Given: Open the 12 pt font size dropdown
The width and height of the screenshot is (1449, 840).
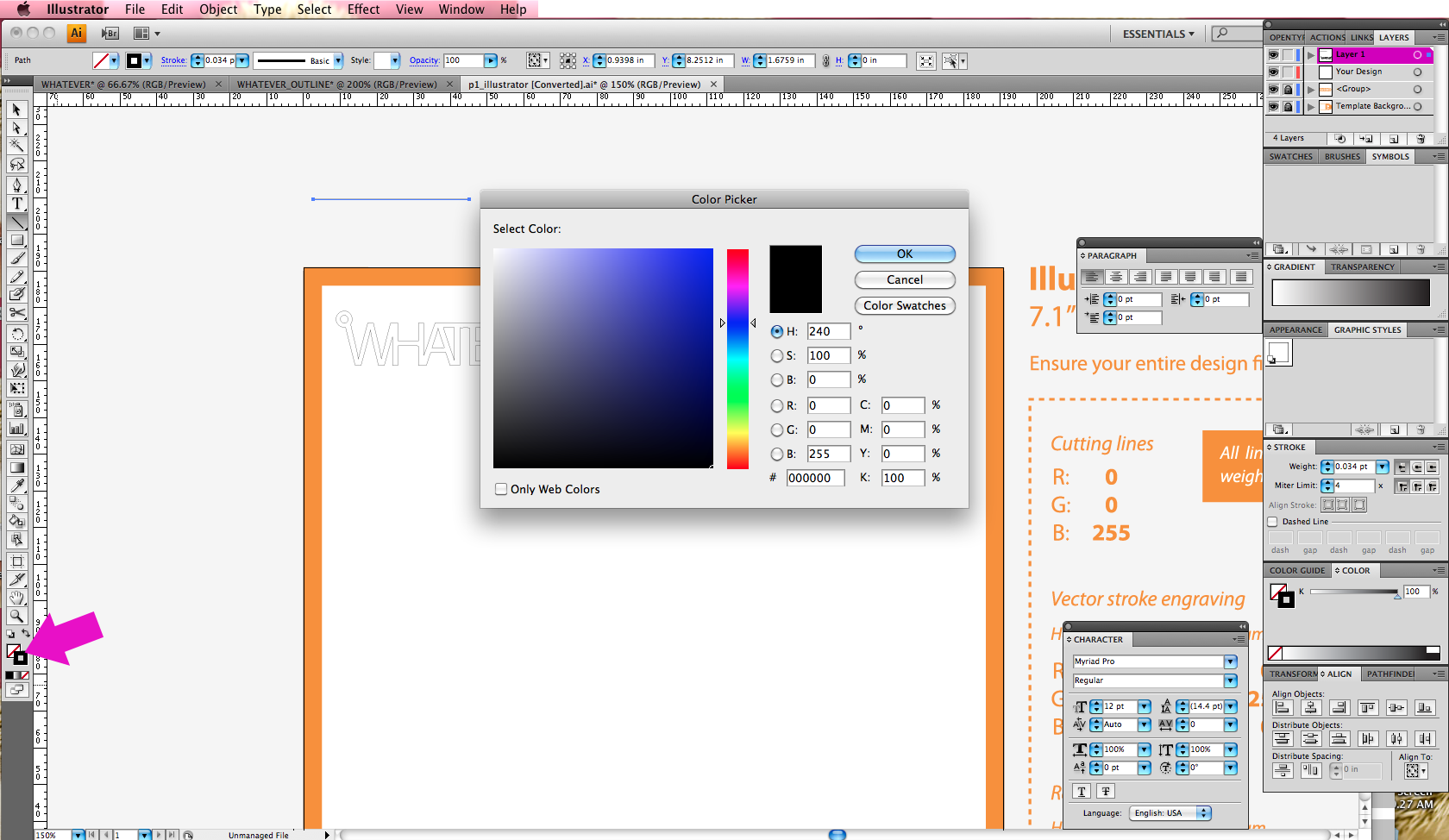Looking at the screenshot, I should 1145,706.
